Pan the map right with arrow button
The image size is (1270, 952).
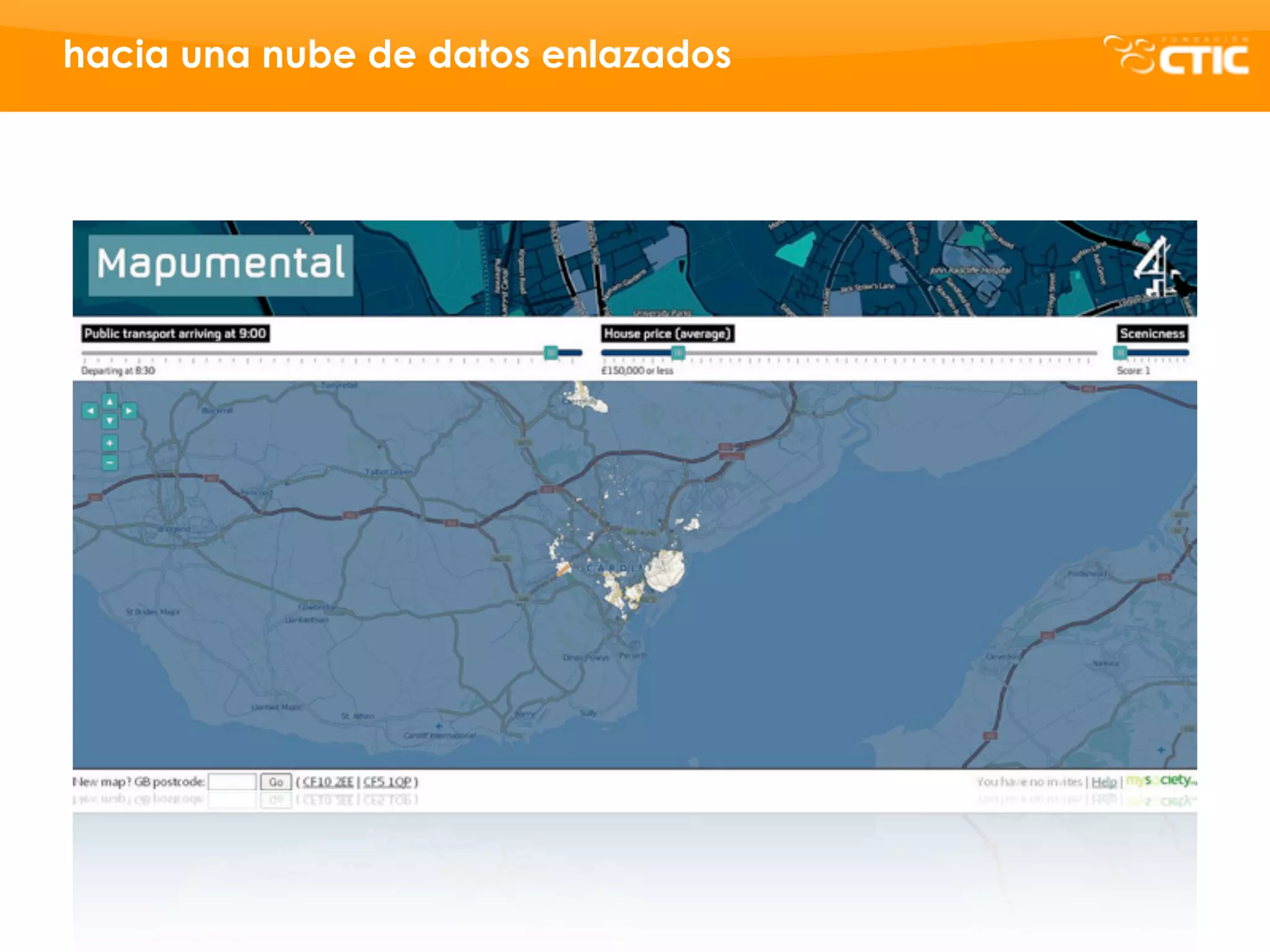129,411
